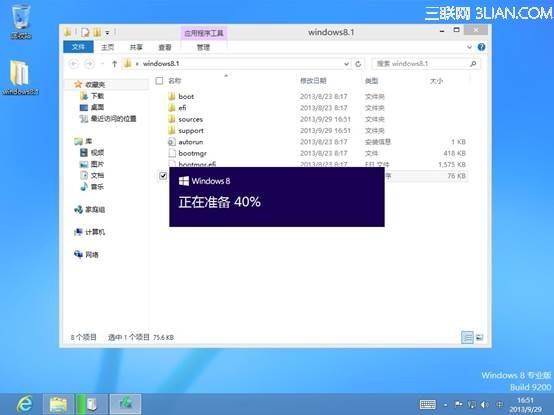
Task: Select the Application Tools contextual tab header
Action: [x=204, y=33]
